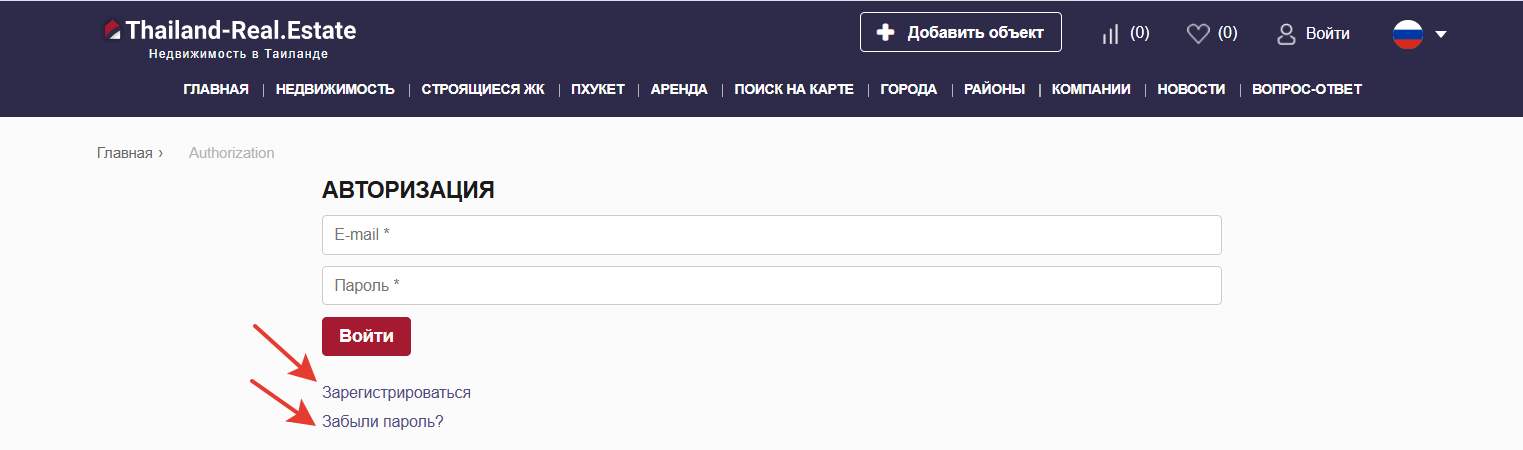Open the ВОПРОС-ОТВЕТ section
This screenshot has height=450, width=1523.
click(x=1307, y=90)
